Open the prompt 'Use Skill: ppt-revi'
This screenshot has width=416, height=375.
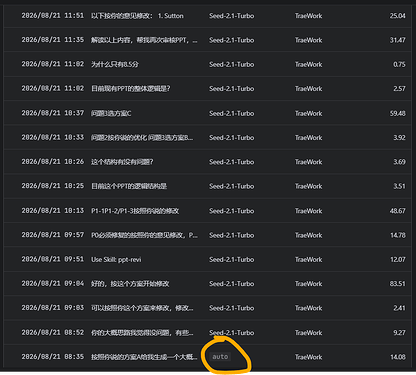(x=116, y=259)
